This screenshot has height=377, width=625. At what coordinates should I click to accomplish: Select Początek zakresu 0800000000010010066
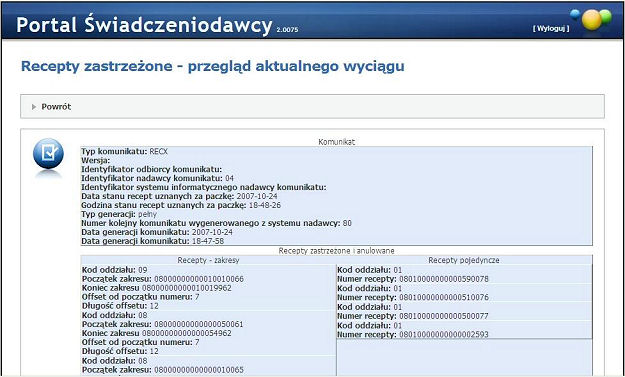point(163,279)
